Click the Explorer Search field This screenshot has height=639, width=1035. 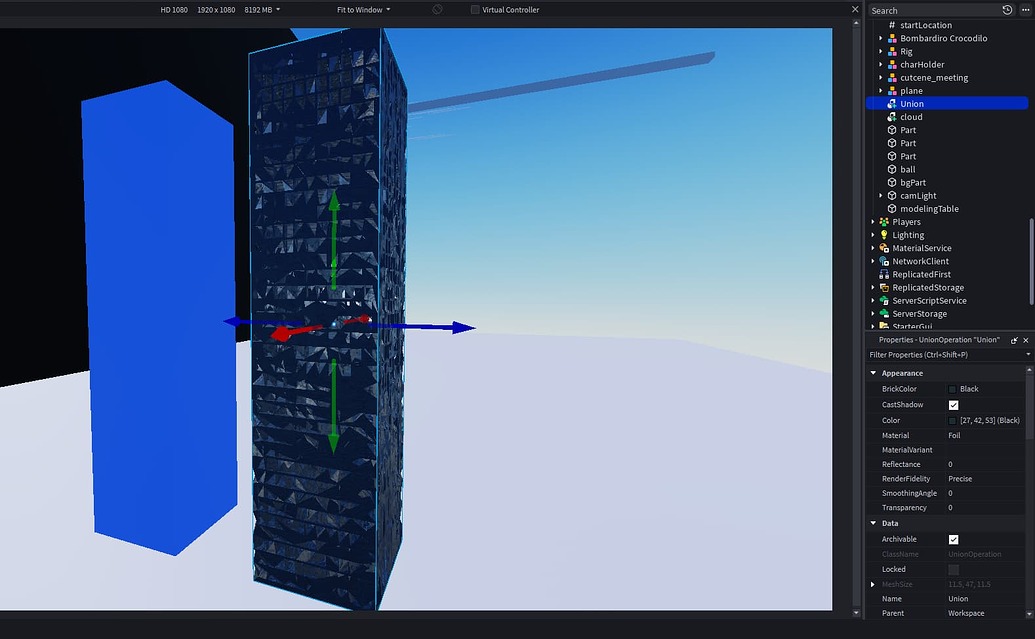tap(933, 11)
